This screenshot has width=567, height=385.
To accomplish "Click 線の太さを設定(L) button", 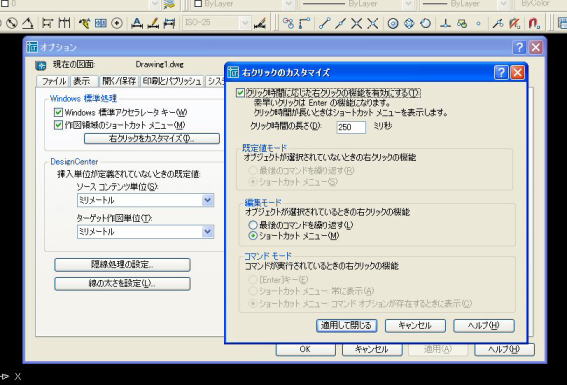I will pyautogui.click(x=122, y=284).
